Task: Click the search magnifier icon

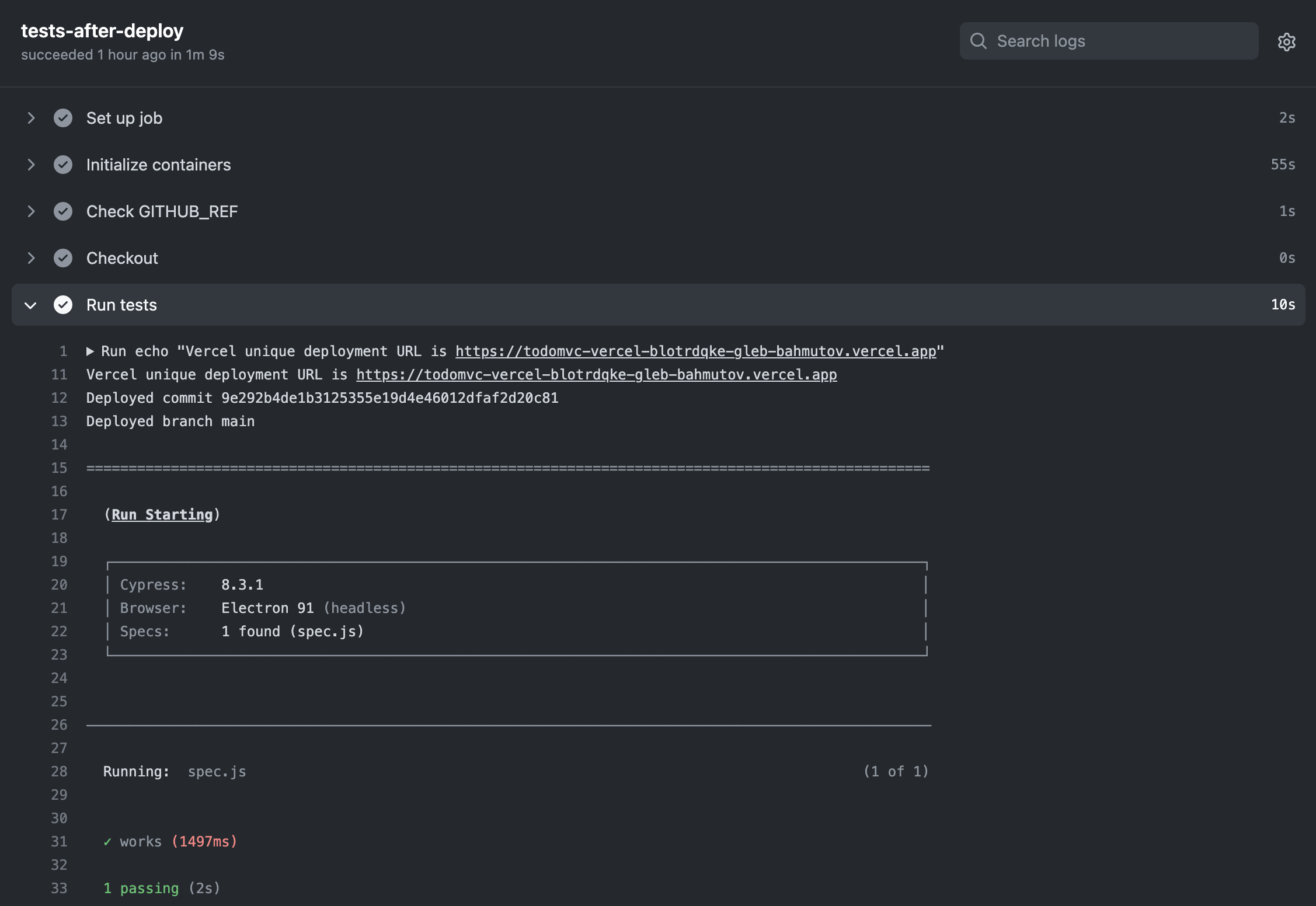Action: point(979,41)
